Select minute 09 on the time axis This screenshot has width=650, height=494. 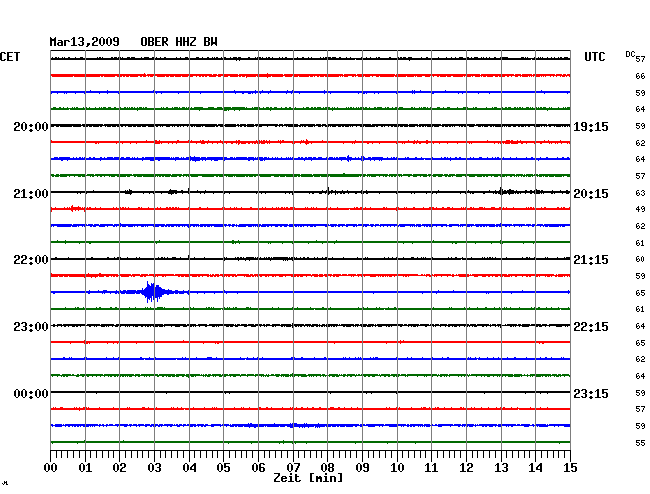(362, 468)
